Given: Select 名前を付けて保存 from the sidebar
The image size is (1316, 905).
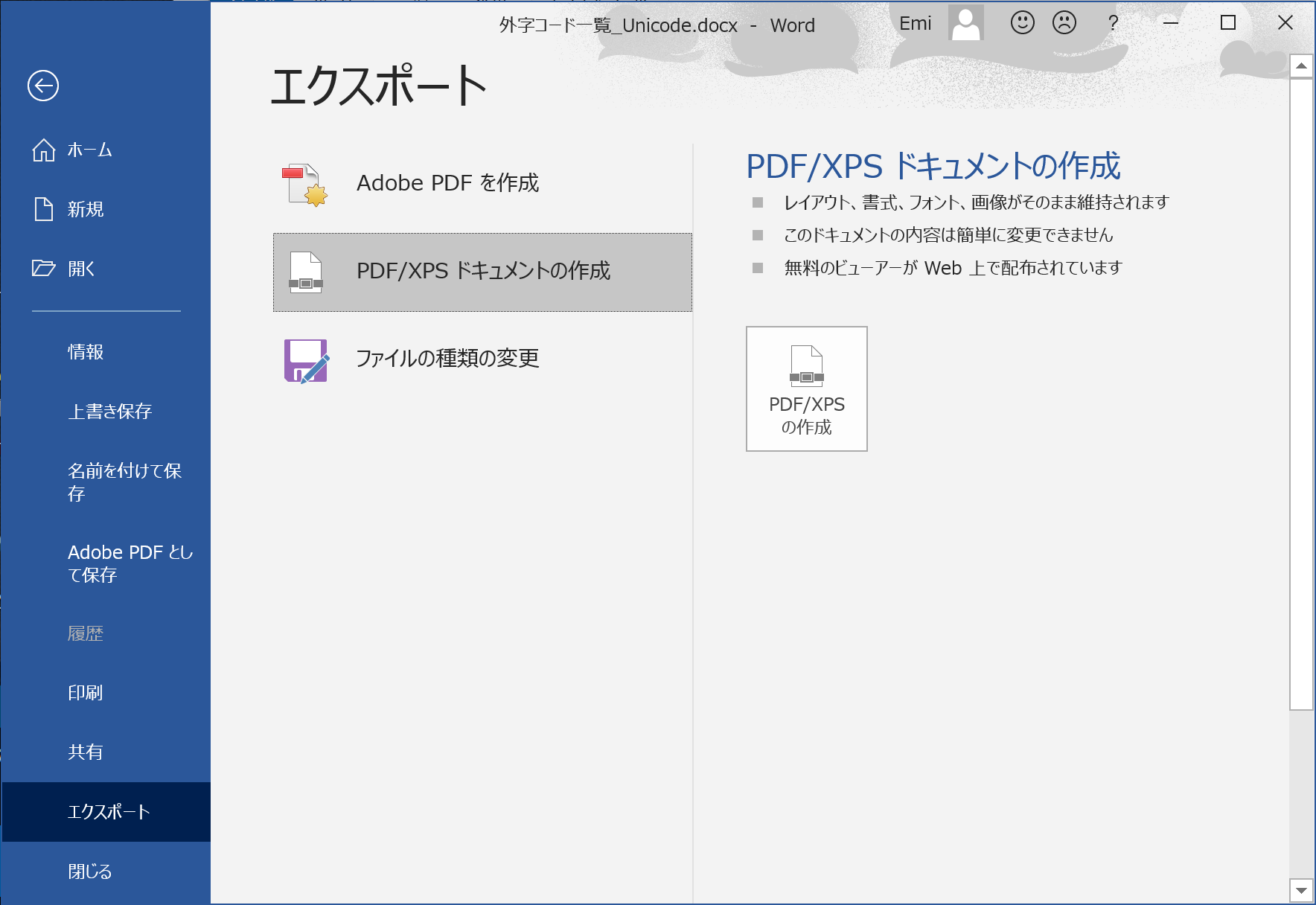Looking at the screenshot, I should point(124,482).
